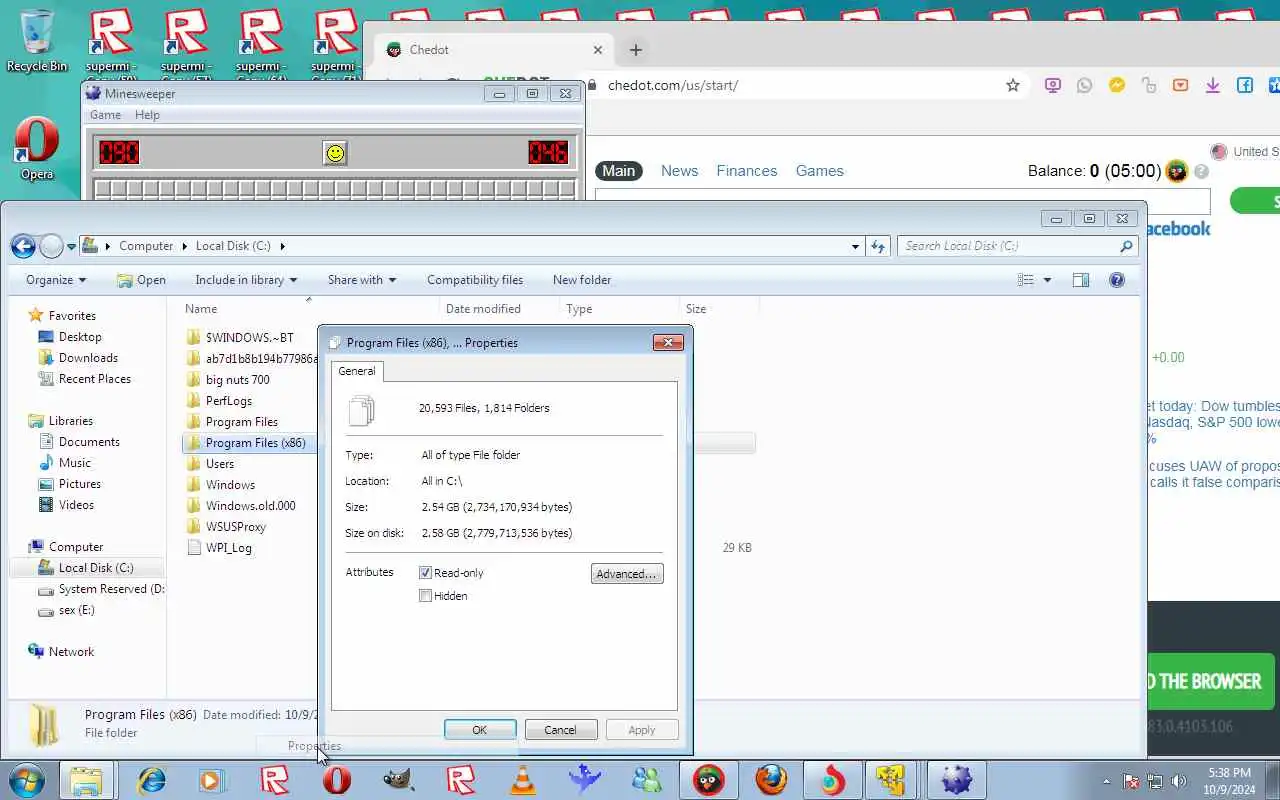Click Cancel in the Properties dialog

point(560,730)
